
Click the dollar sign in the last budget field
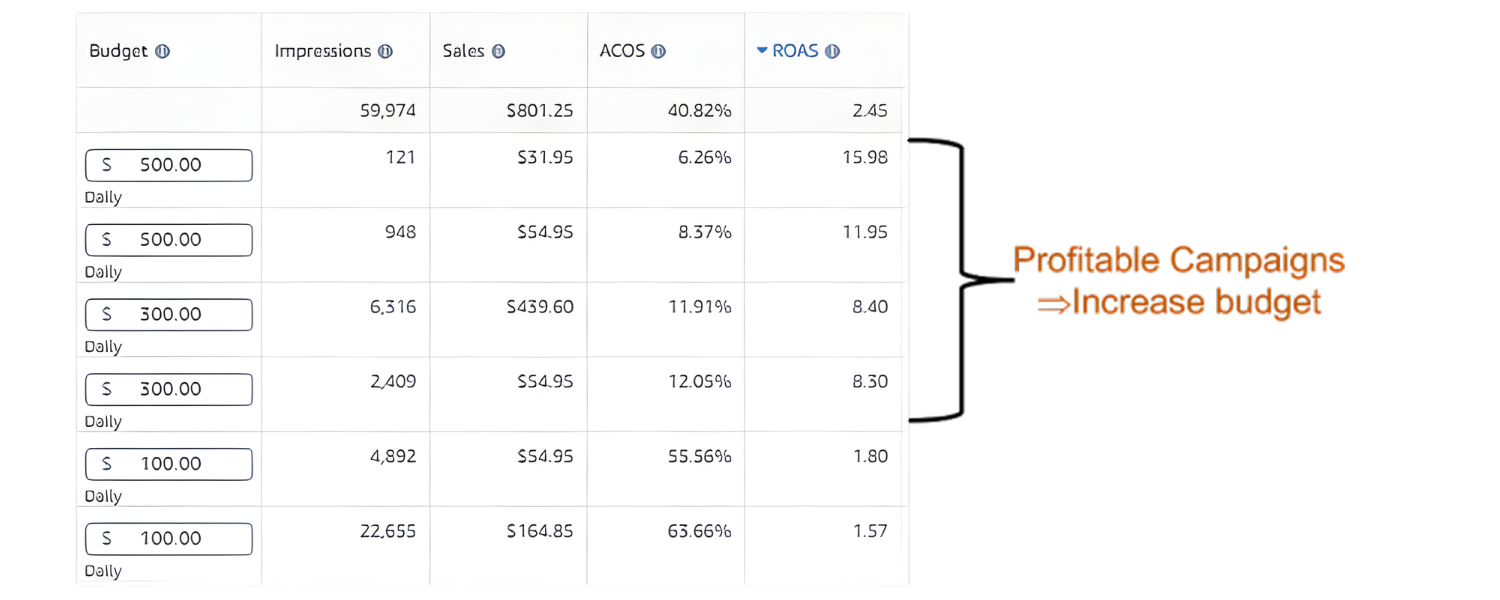106,538
